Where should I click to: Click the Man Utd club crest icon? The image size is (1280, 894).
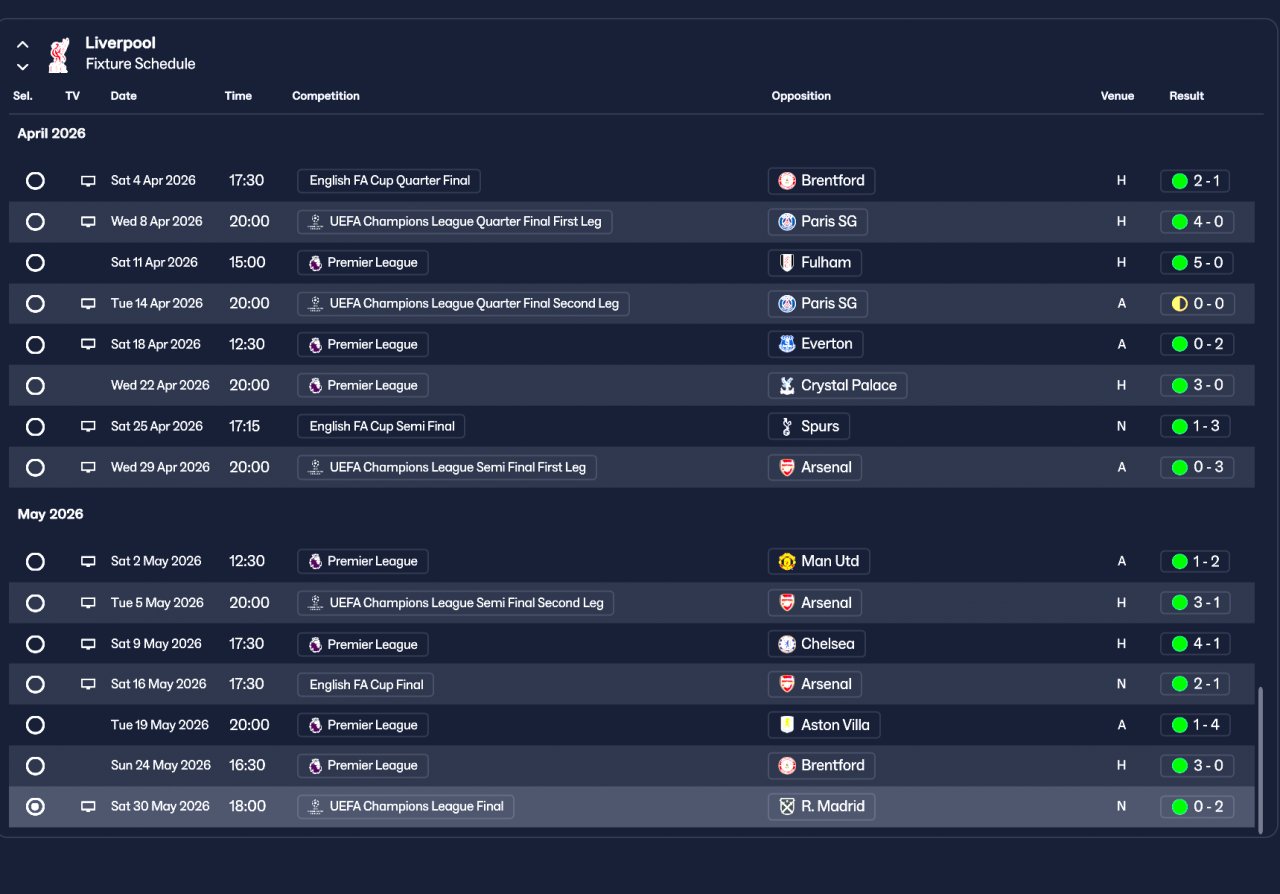tap(787, 561)
